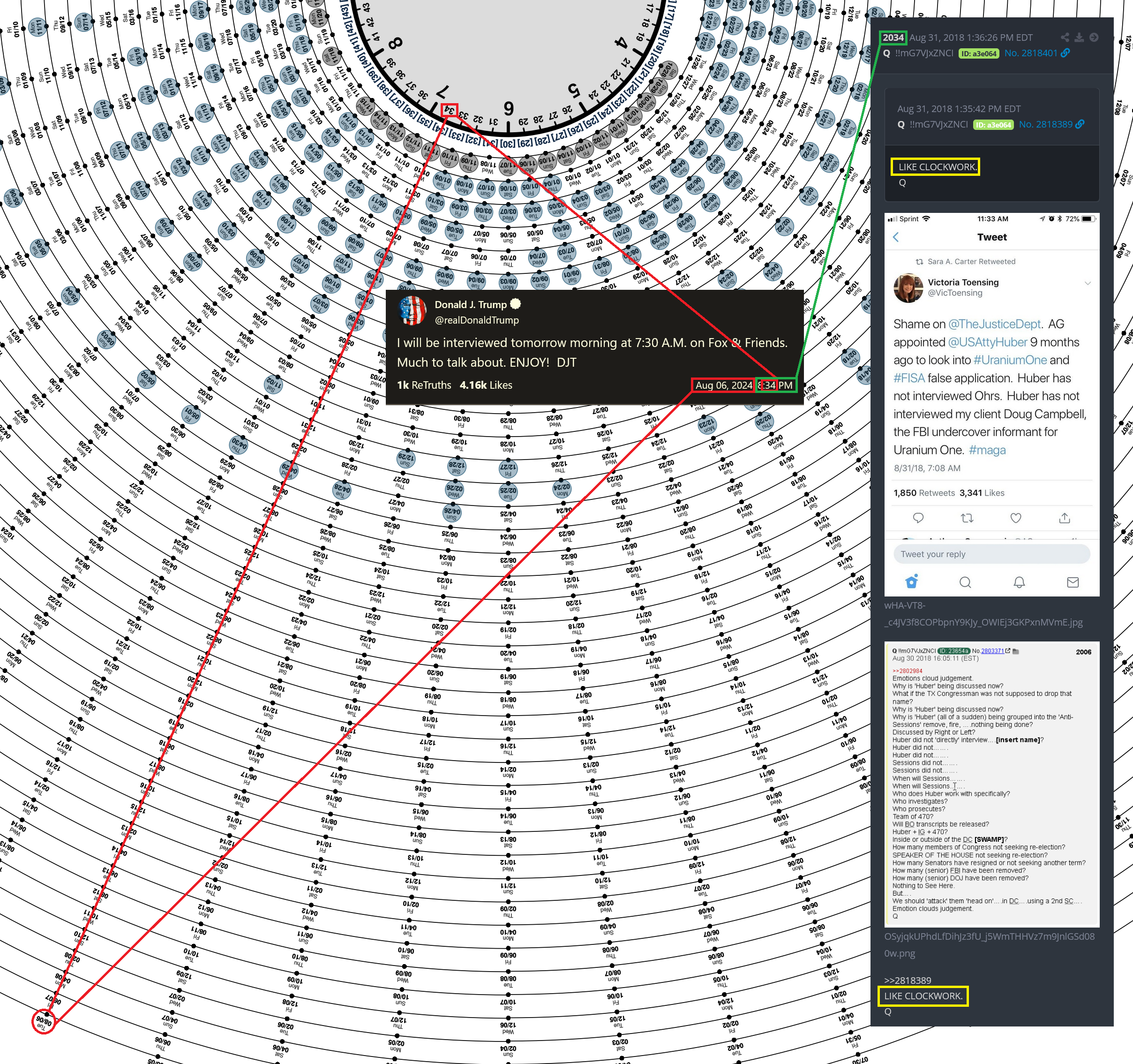
Task: Click the Victoria Toensing display name
Action: [x=963, y=282]
